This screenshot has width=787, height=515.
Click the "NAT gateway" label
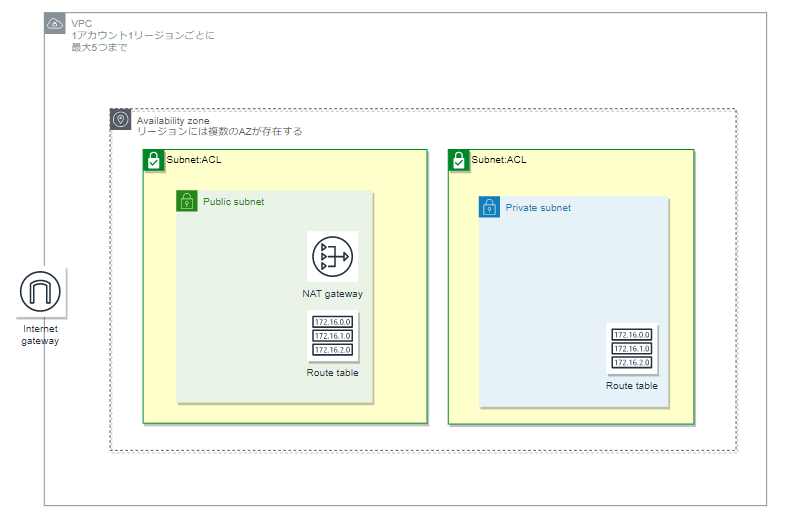332,294
